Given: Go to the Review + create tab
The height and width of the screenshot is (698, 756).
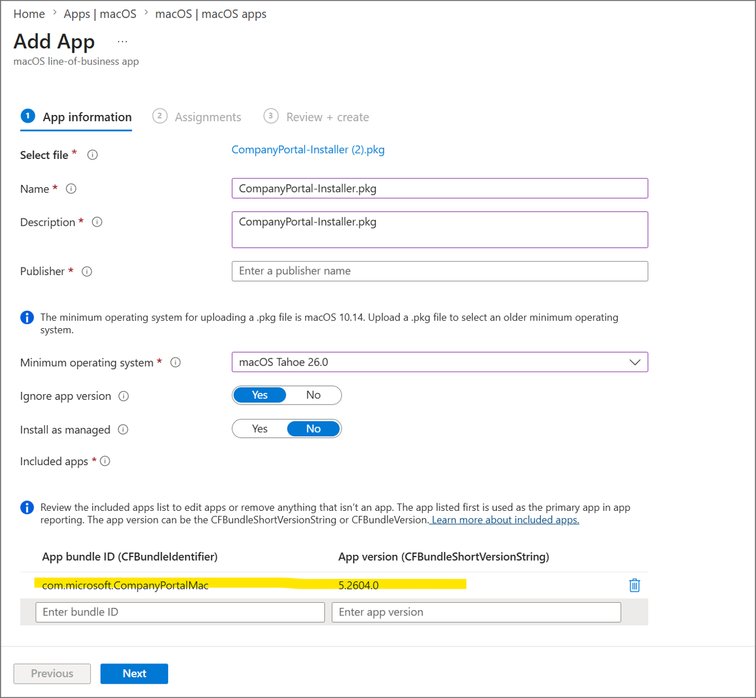Looking at the screenshot, I should pos(316,117).
